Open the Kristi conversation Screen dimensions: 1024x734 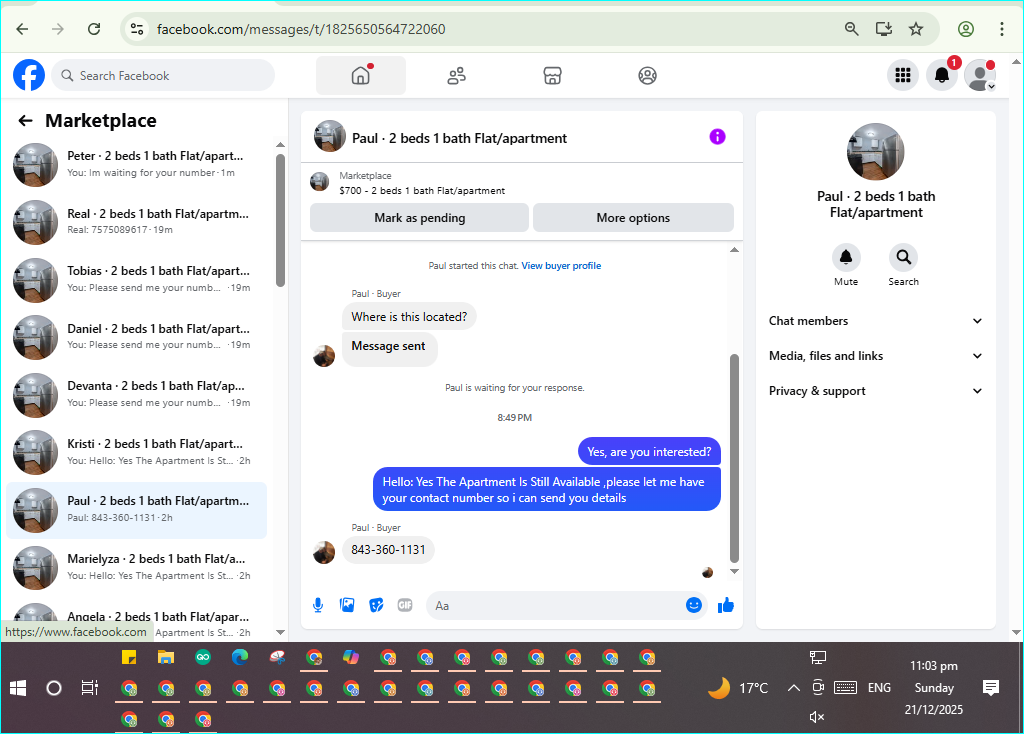coord(136,452)
